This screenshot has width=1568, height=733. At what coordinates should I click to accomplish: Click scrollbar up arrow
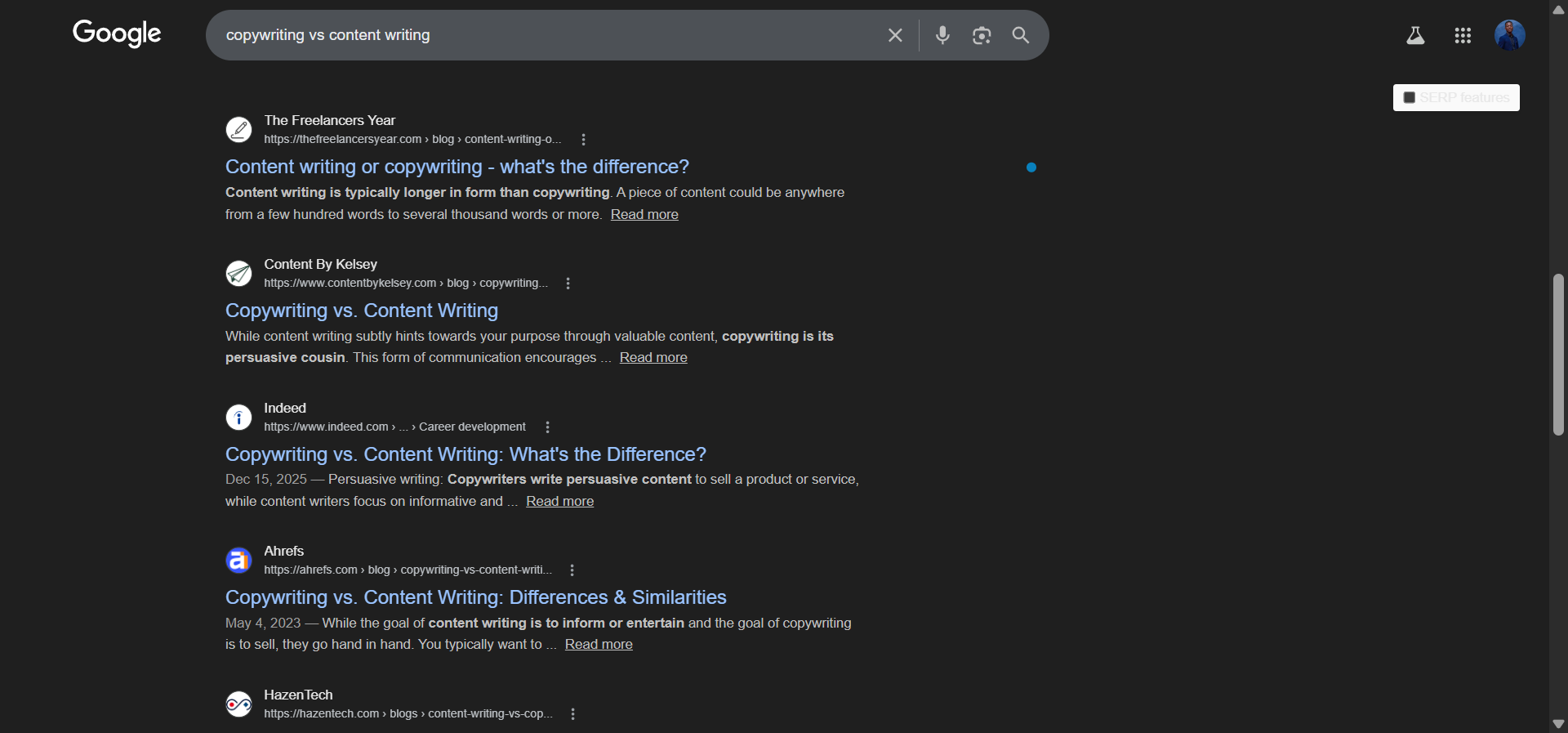pos(1558,9)
